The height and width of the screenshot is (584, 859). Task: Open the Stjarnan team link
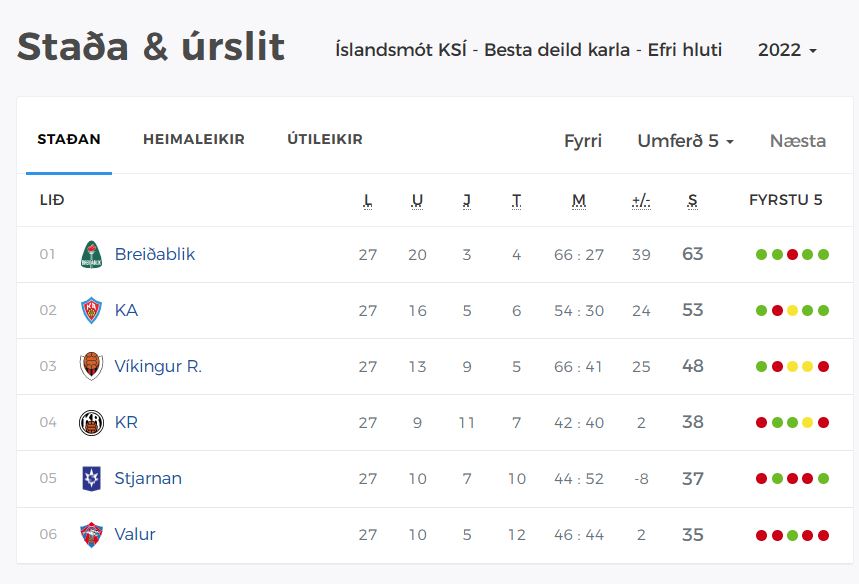(148, 479)
